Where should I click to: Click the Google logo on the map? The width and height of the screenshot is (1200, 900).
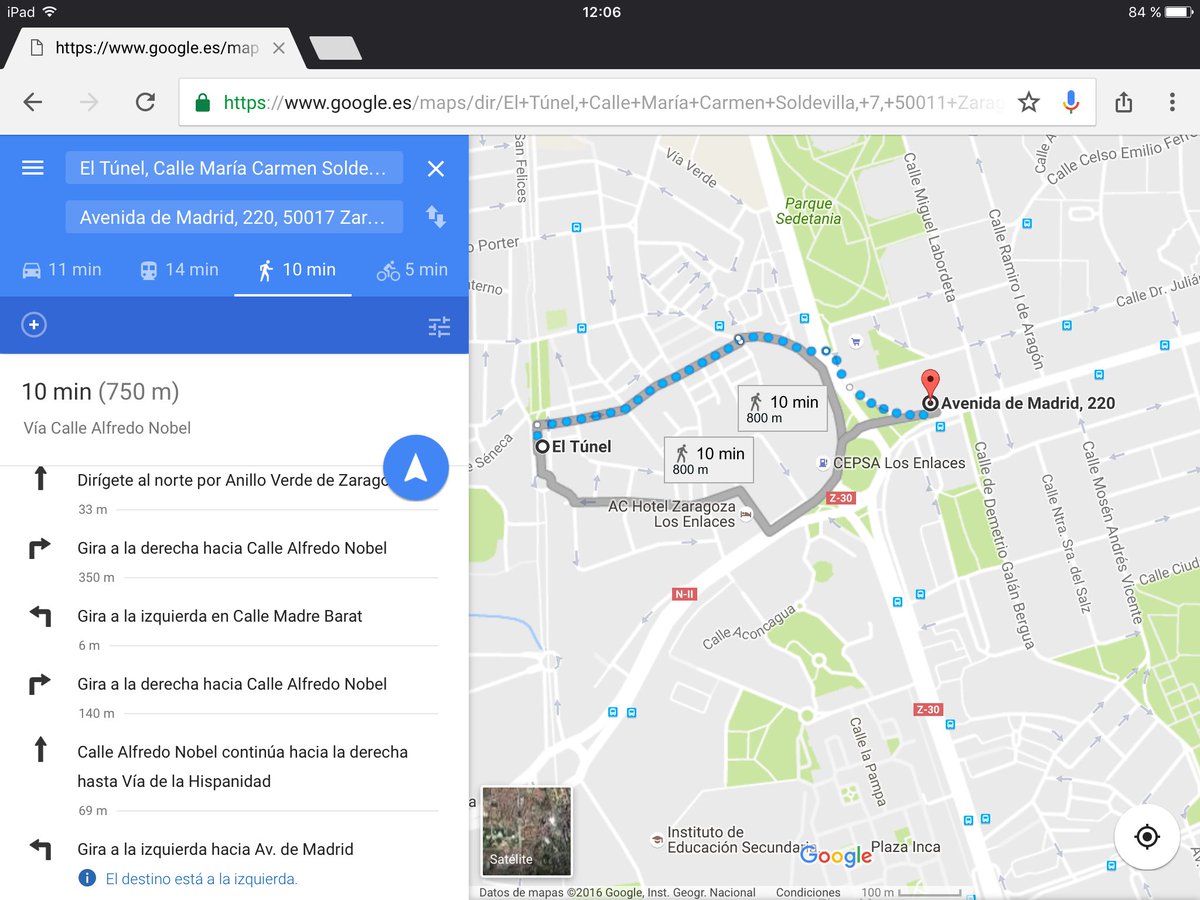tap(836, 856)
